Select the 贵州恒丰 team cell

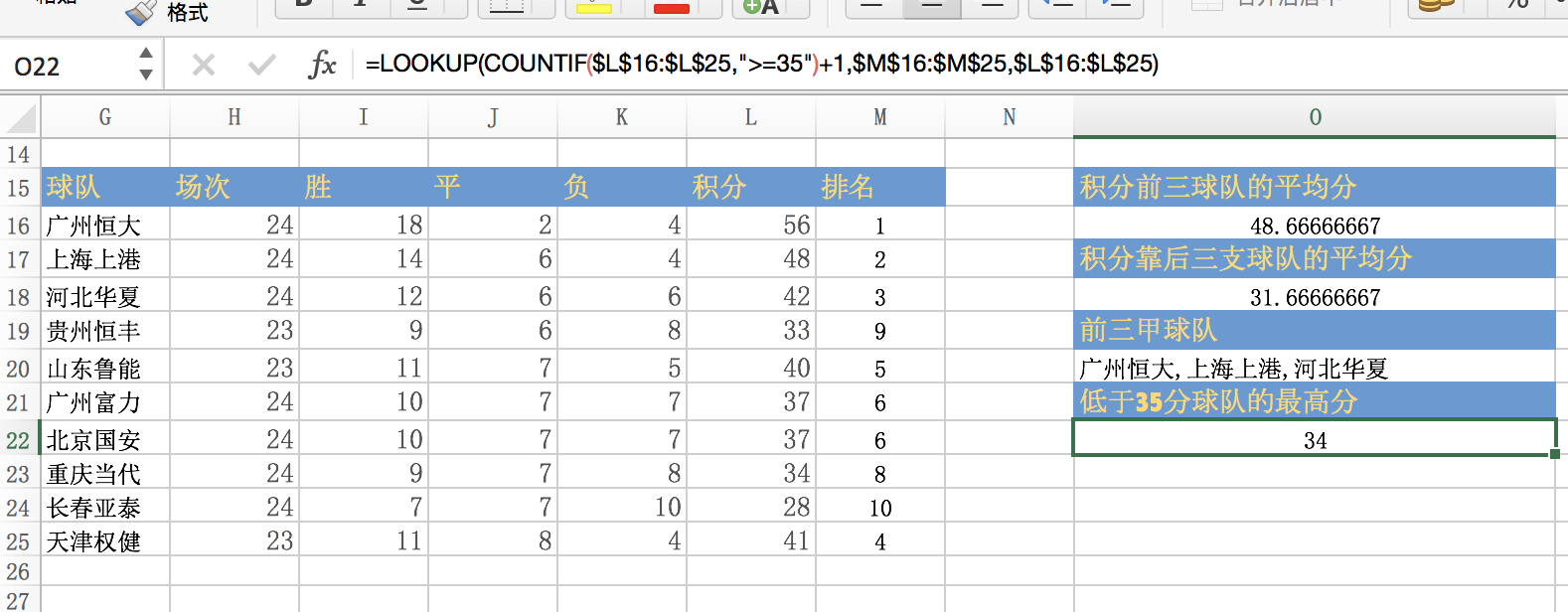pyautogui.click(x=105, y=331)
